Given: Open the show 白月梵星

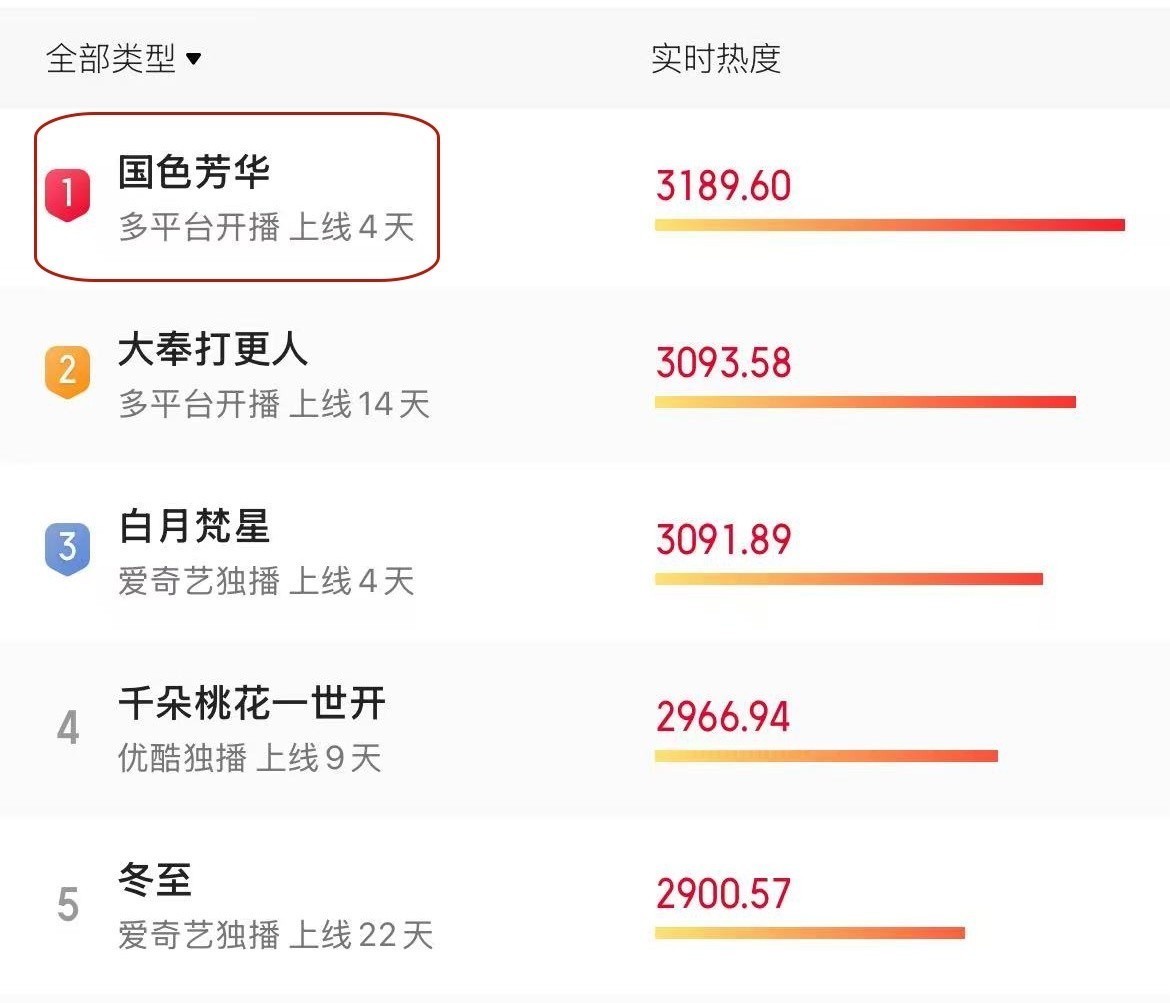Looking at the screenshot, I should point(194,527).
